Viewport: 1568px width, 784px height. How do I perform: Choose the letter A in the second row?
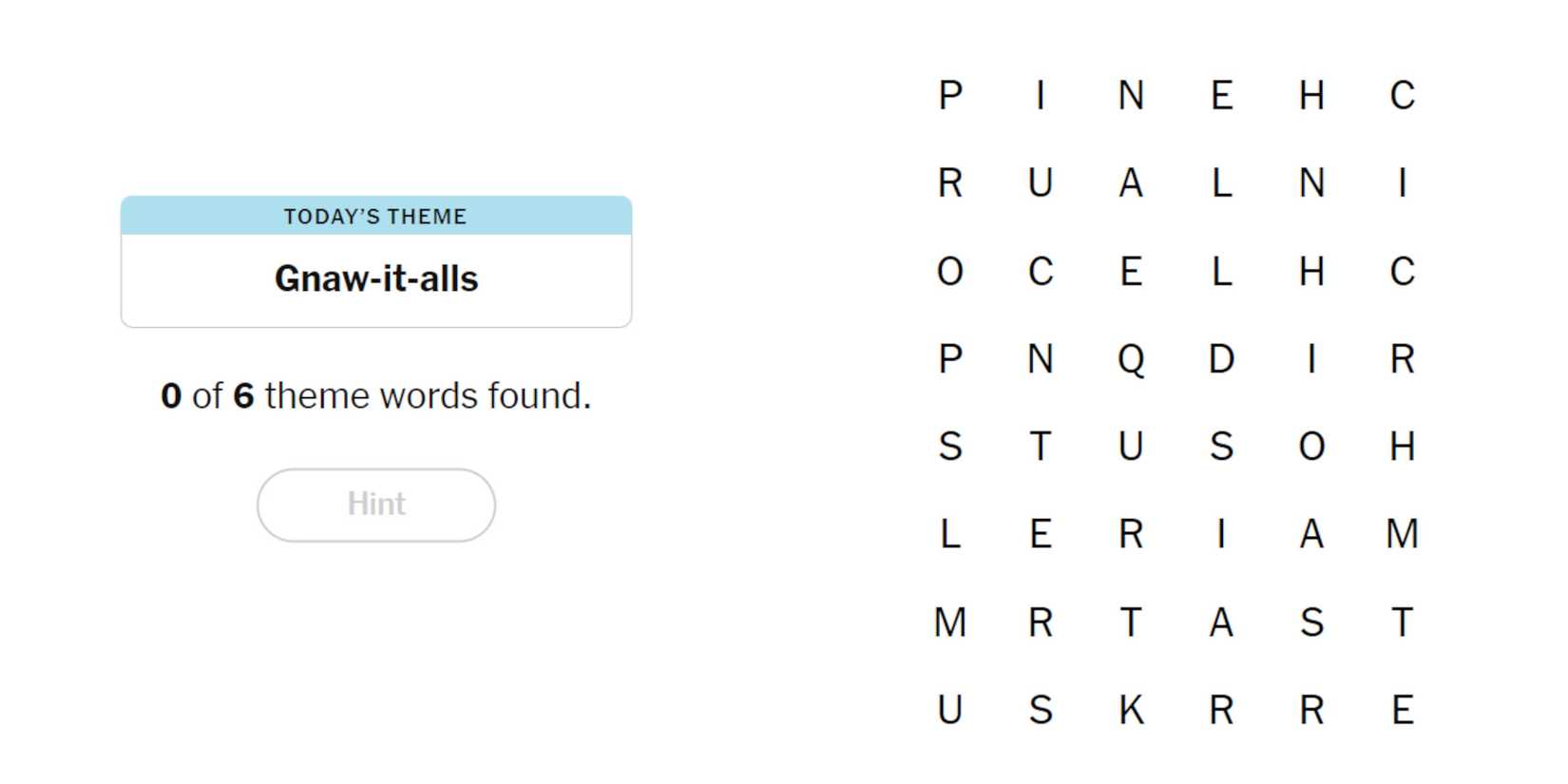pos(1131,183)
